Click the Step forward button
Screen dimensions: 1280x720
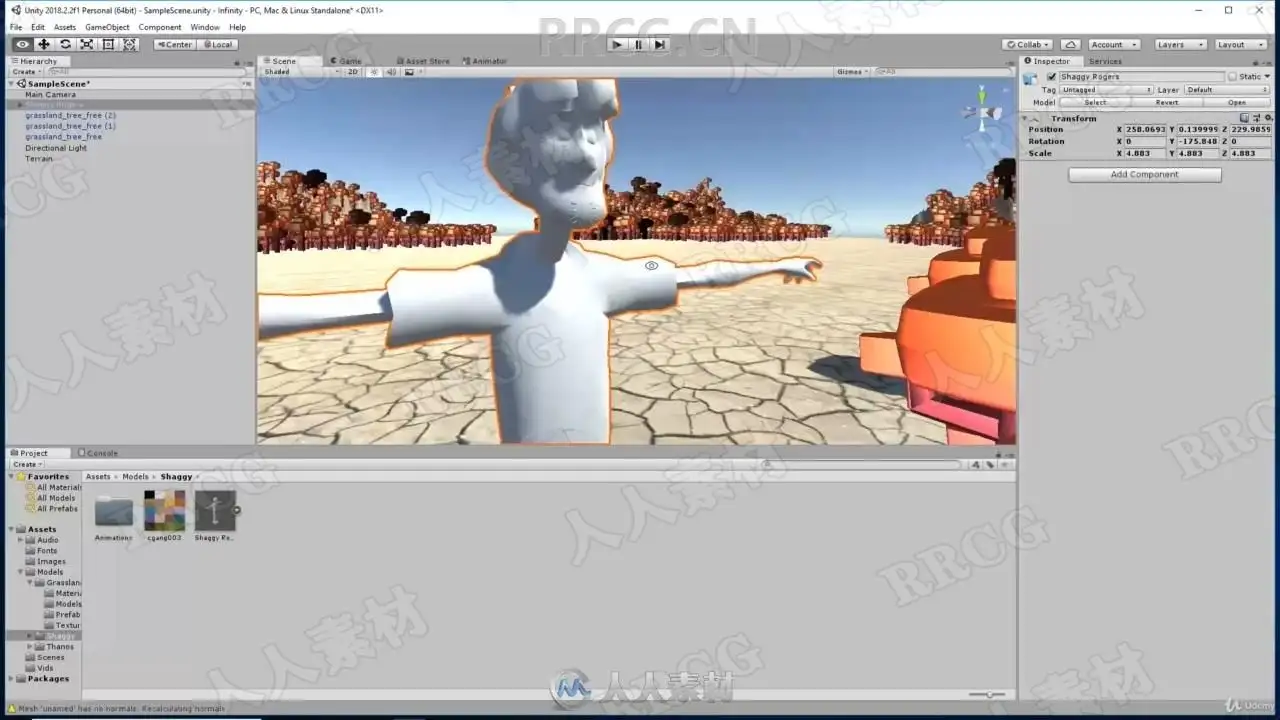click(x=660, y=44)
